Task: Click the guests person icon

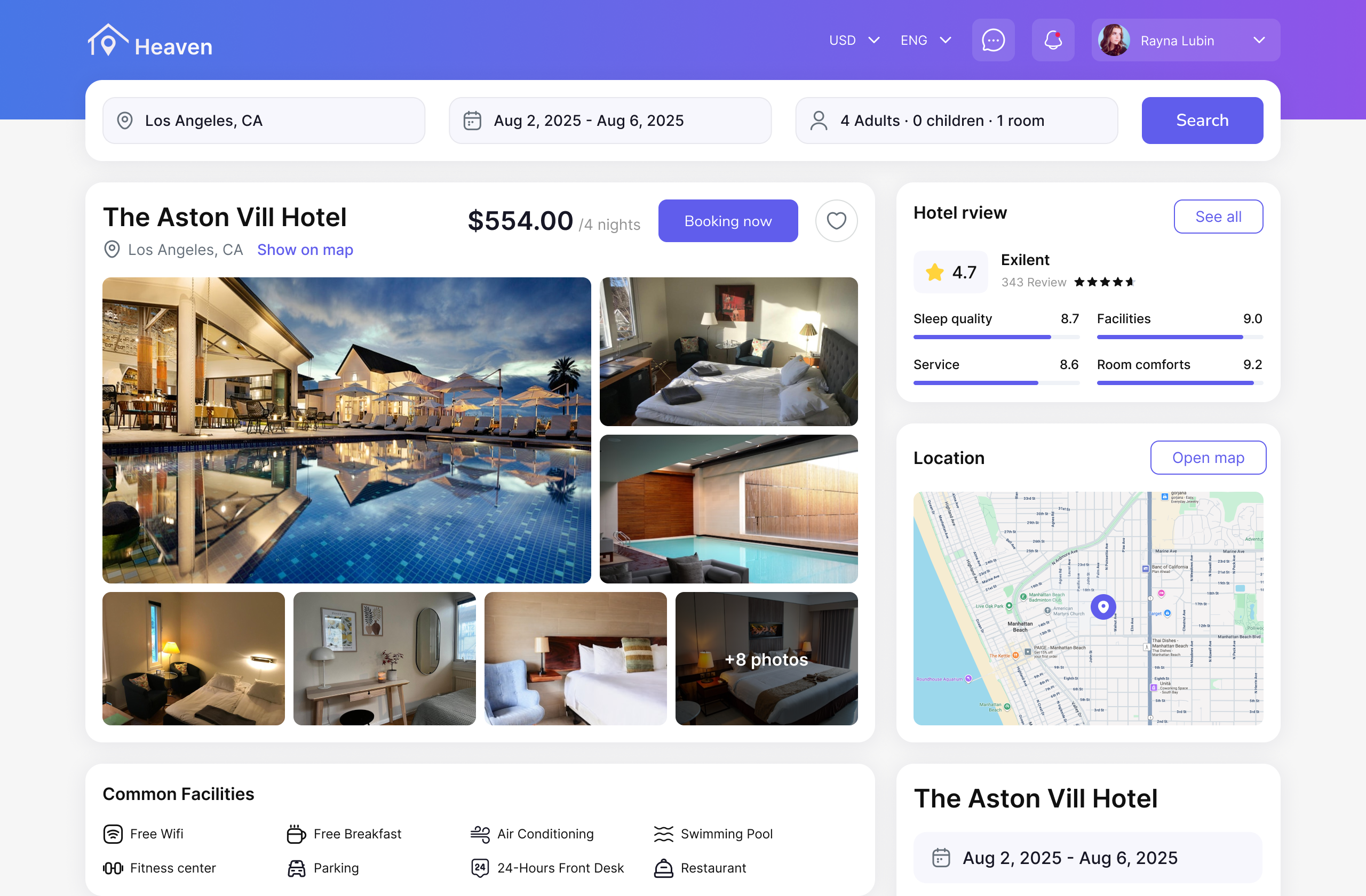Action: tap(819, 121)
